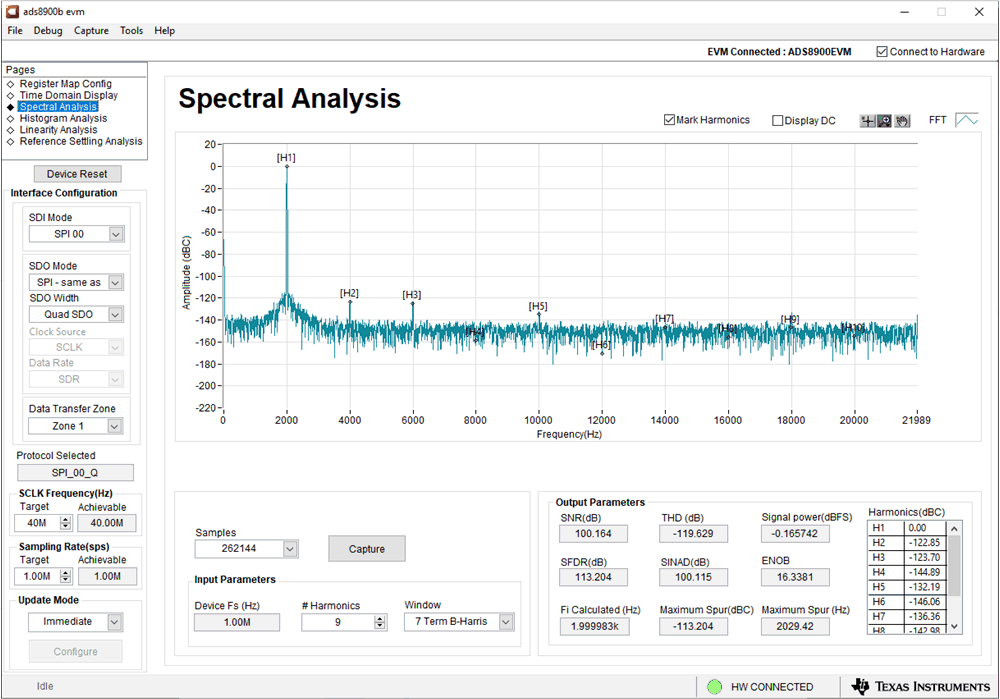Select the zoom magnifier graph tool
Screen dimensions: 1000x699
click(x=884, y=121)
